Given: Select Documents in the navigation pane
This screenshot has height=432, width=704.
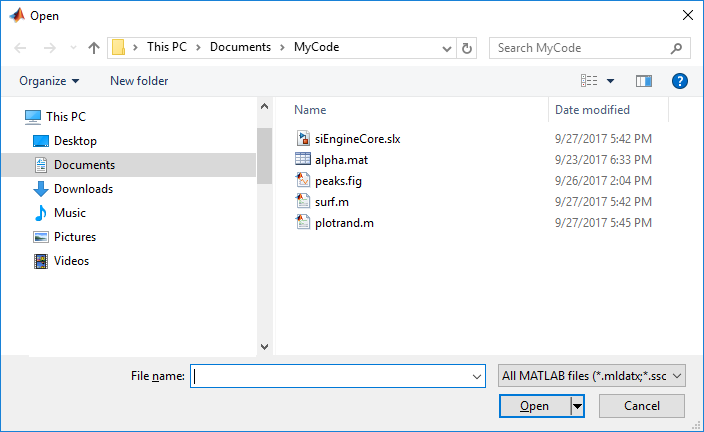Looking at the screenshot, I should click(x=129, y=165).
